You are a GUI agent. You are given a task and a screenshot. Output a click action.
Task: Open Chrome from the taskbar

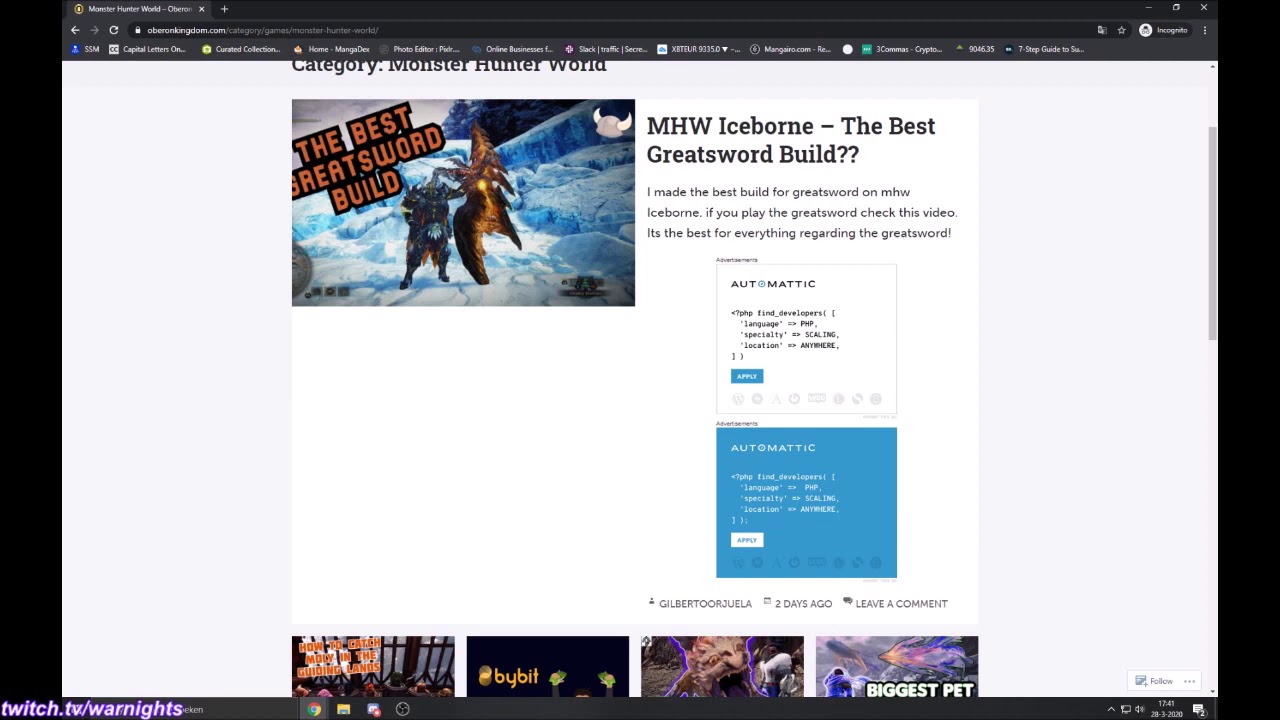[315, 709]
